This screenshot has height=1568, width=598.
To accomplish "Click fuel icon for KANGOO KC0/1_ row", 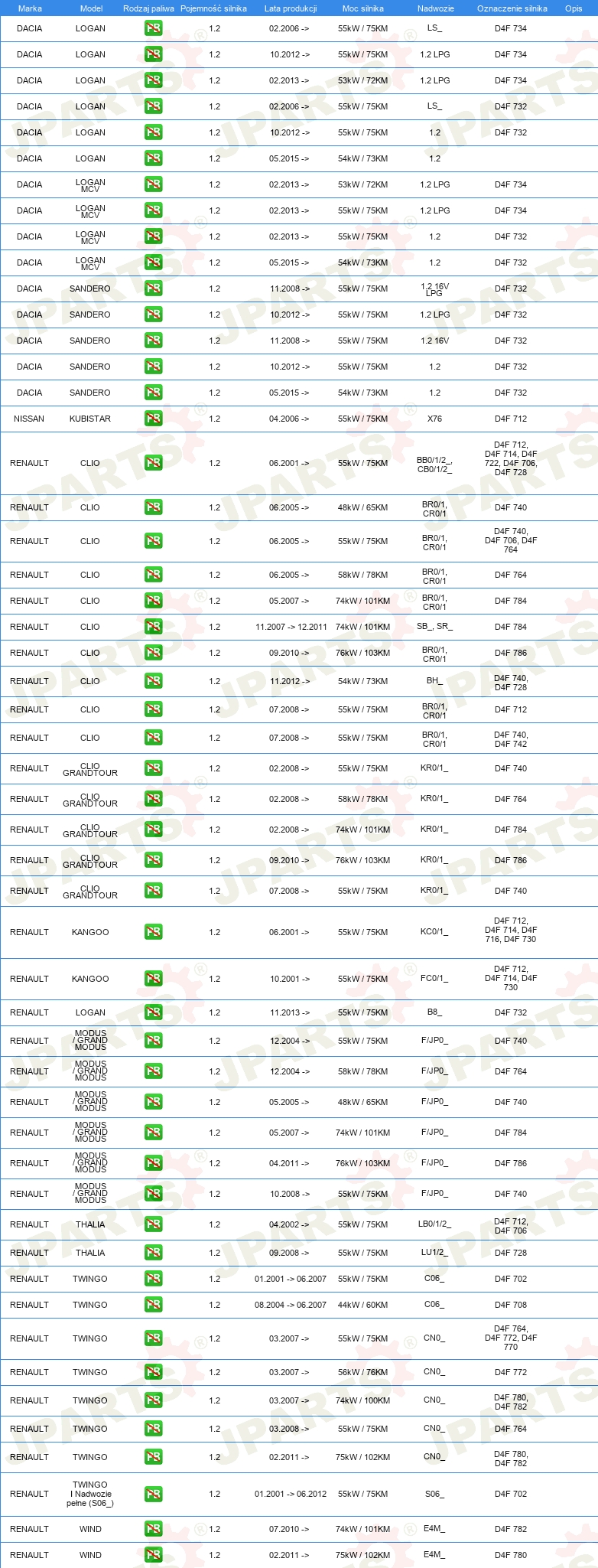I will click(154, 932).
